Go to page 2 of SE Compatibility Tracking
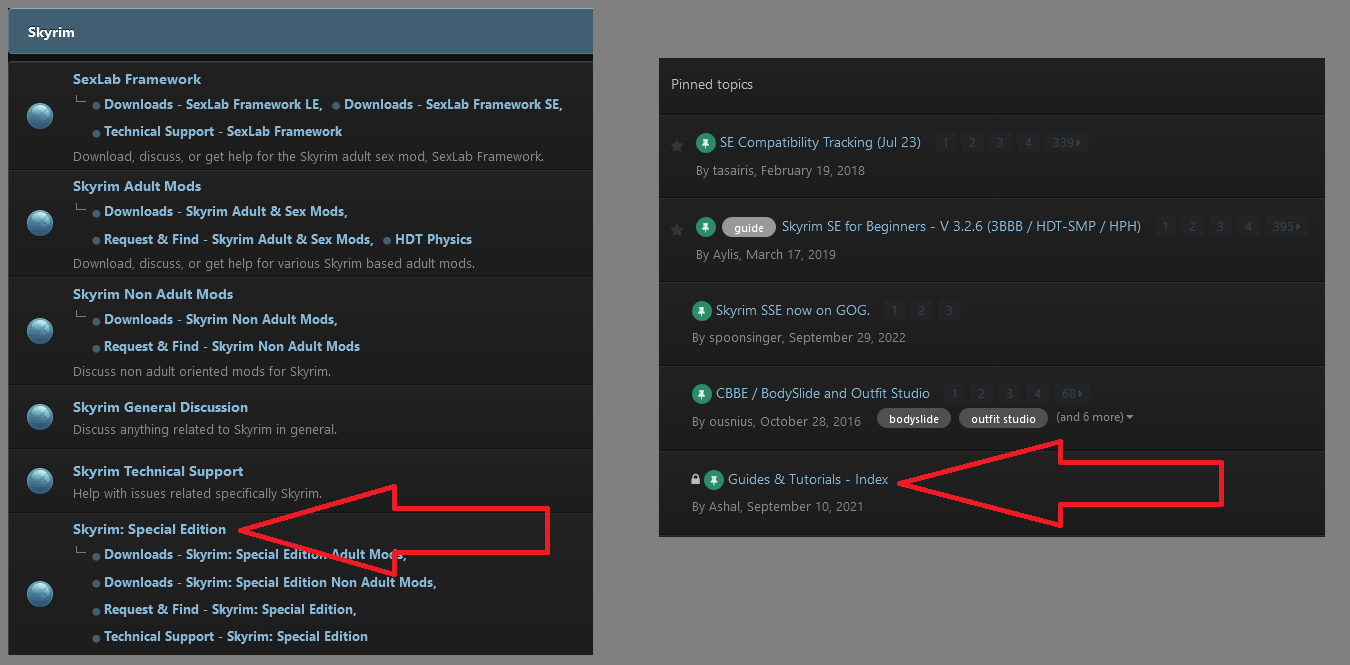The image size is (1350, 665). (x=971, y=143)
